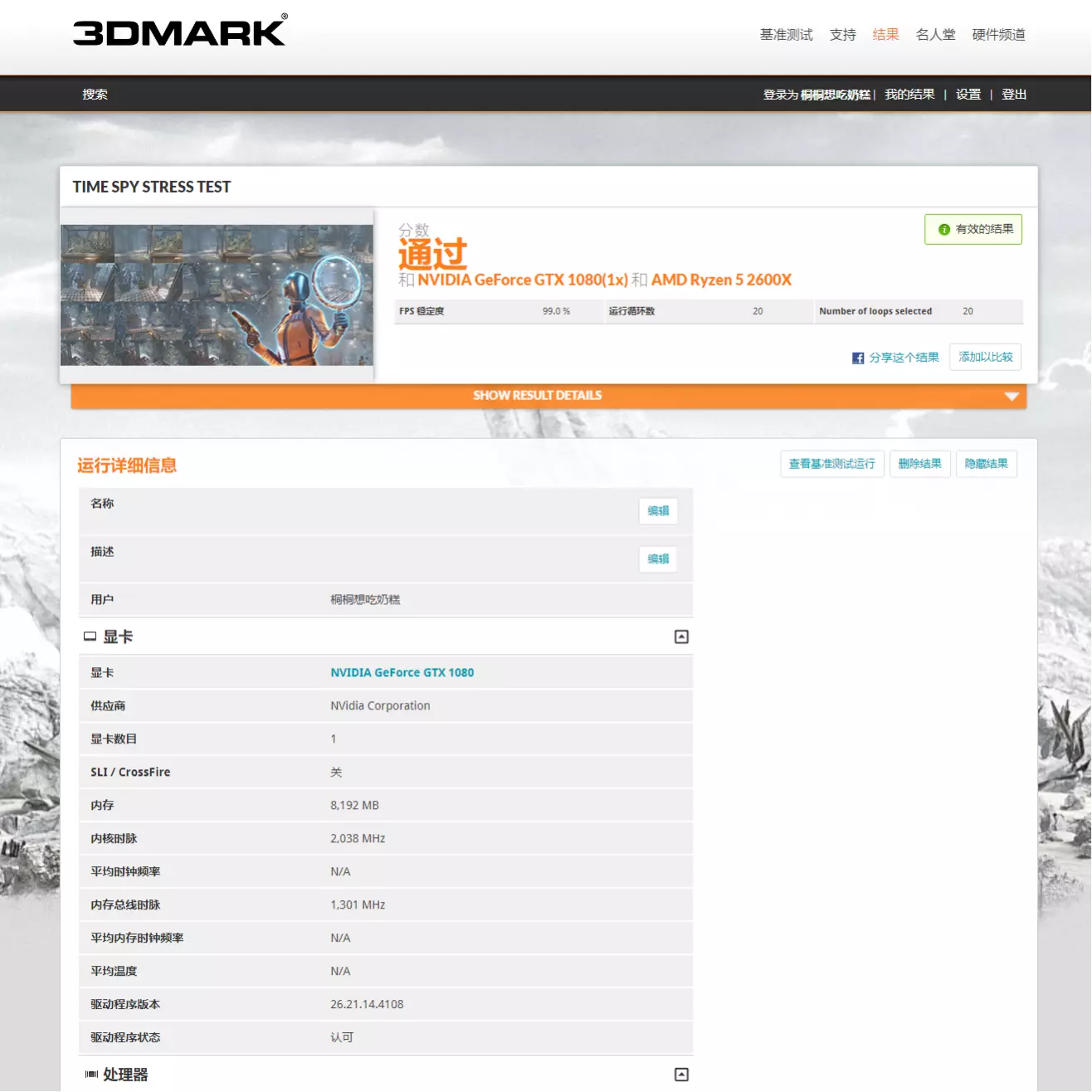Image resolution: width=1092 pixels, height=1092 pixels.
Task: Click the processor section chip icon
Action: tap(91, 1075)
